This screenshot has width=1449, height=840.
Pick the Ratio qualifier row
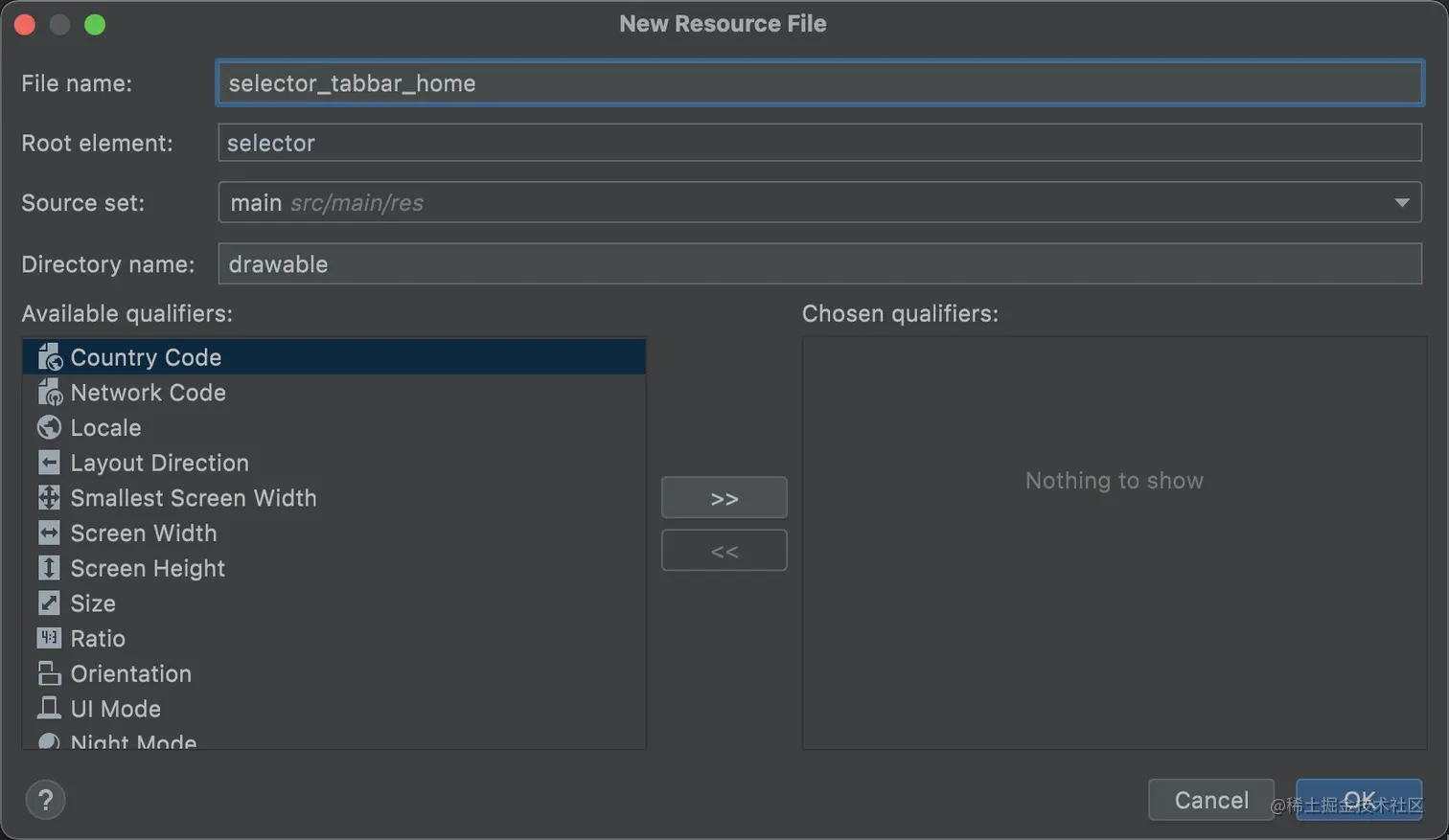pos(334,638)
